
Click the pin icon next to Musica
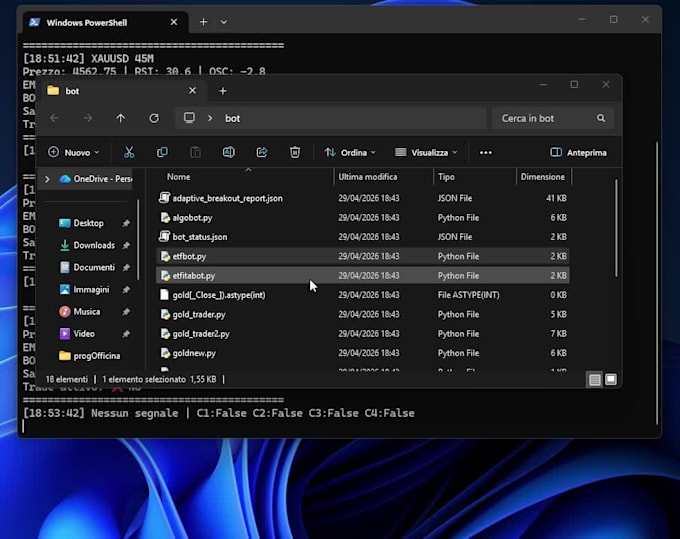click(126, 312)
